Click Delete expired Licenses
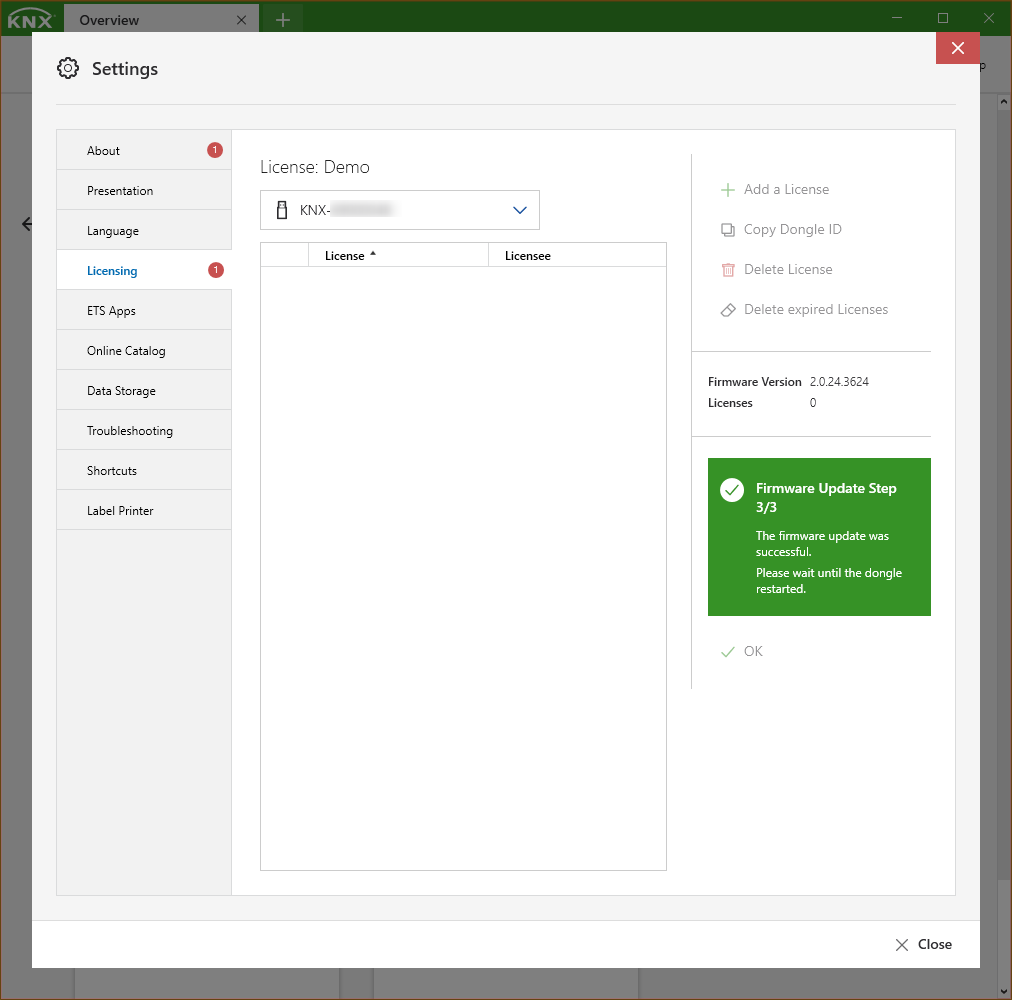 tap(804, 310)
